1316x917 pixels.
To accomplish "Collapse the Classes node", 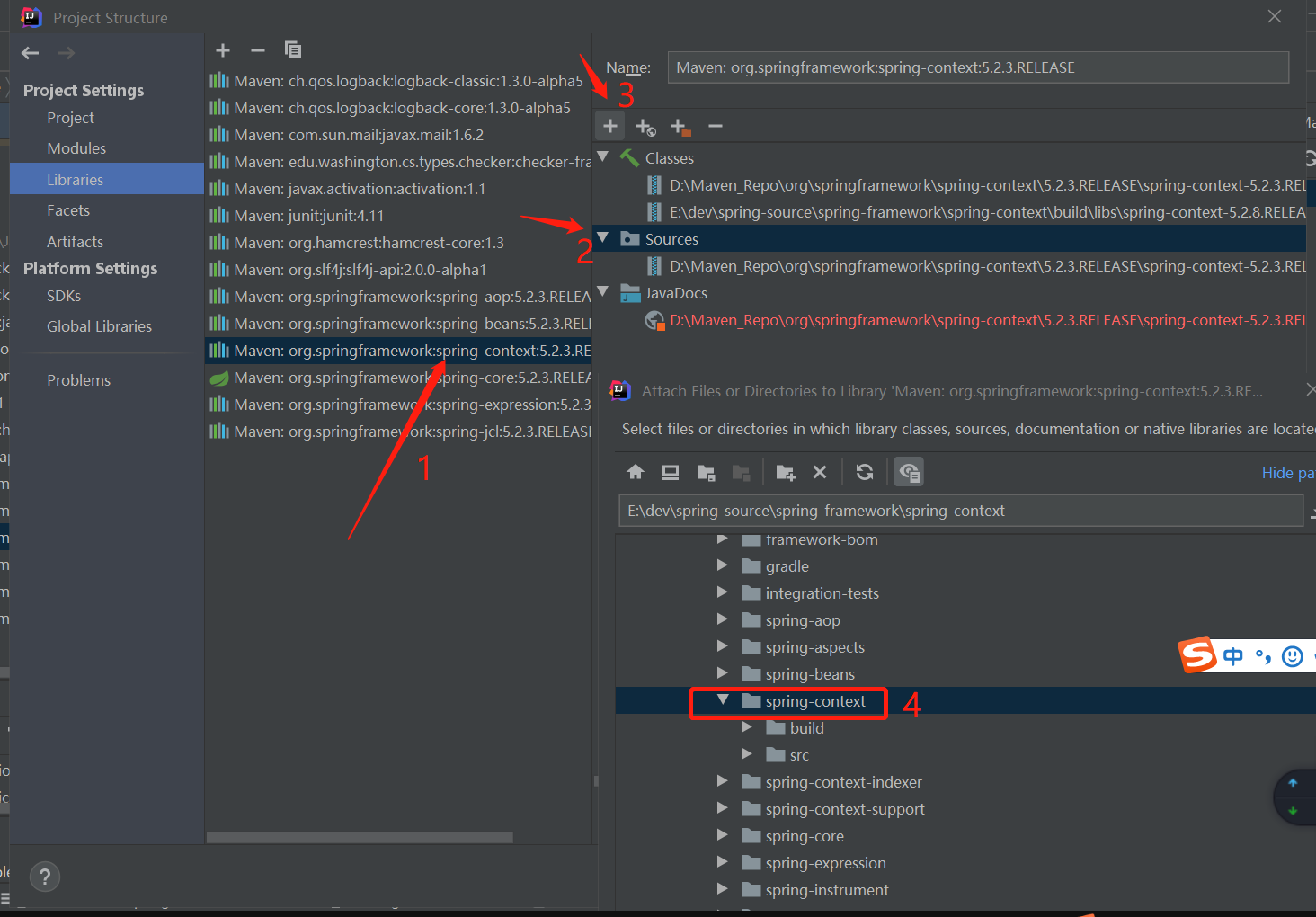I will (603, 157).
